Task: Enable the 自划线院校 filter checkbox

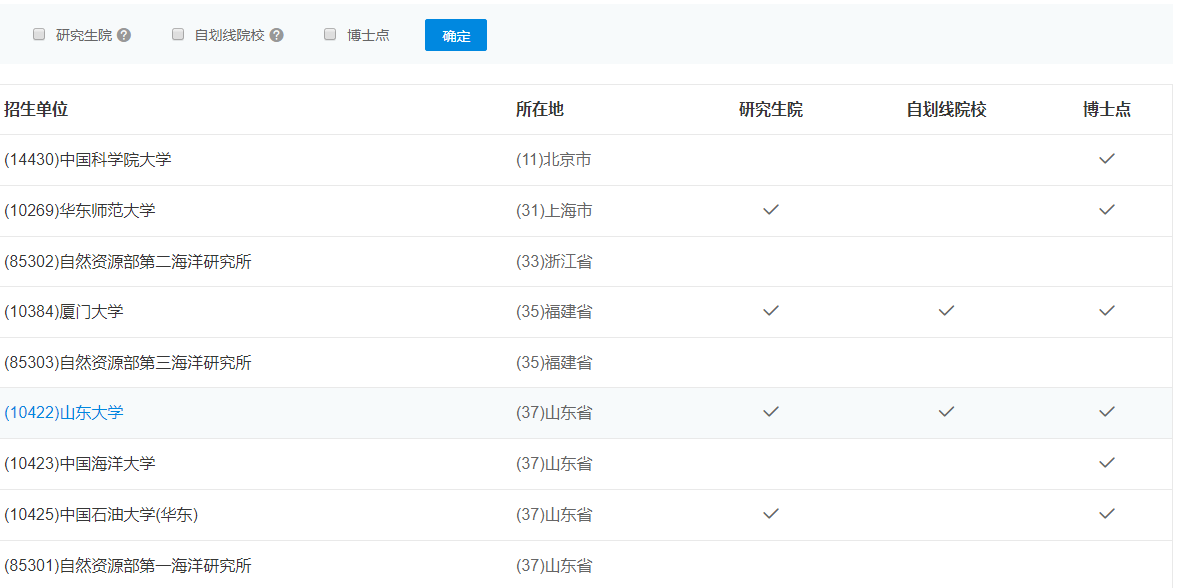Action: pyautogui.click(x=177, y=34)
